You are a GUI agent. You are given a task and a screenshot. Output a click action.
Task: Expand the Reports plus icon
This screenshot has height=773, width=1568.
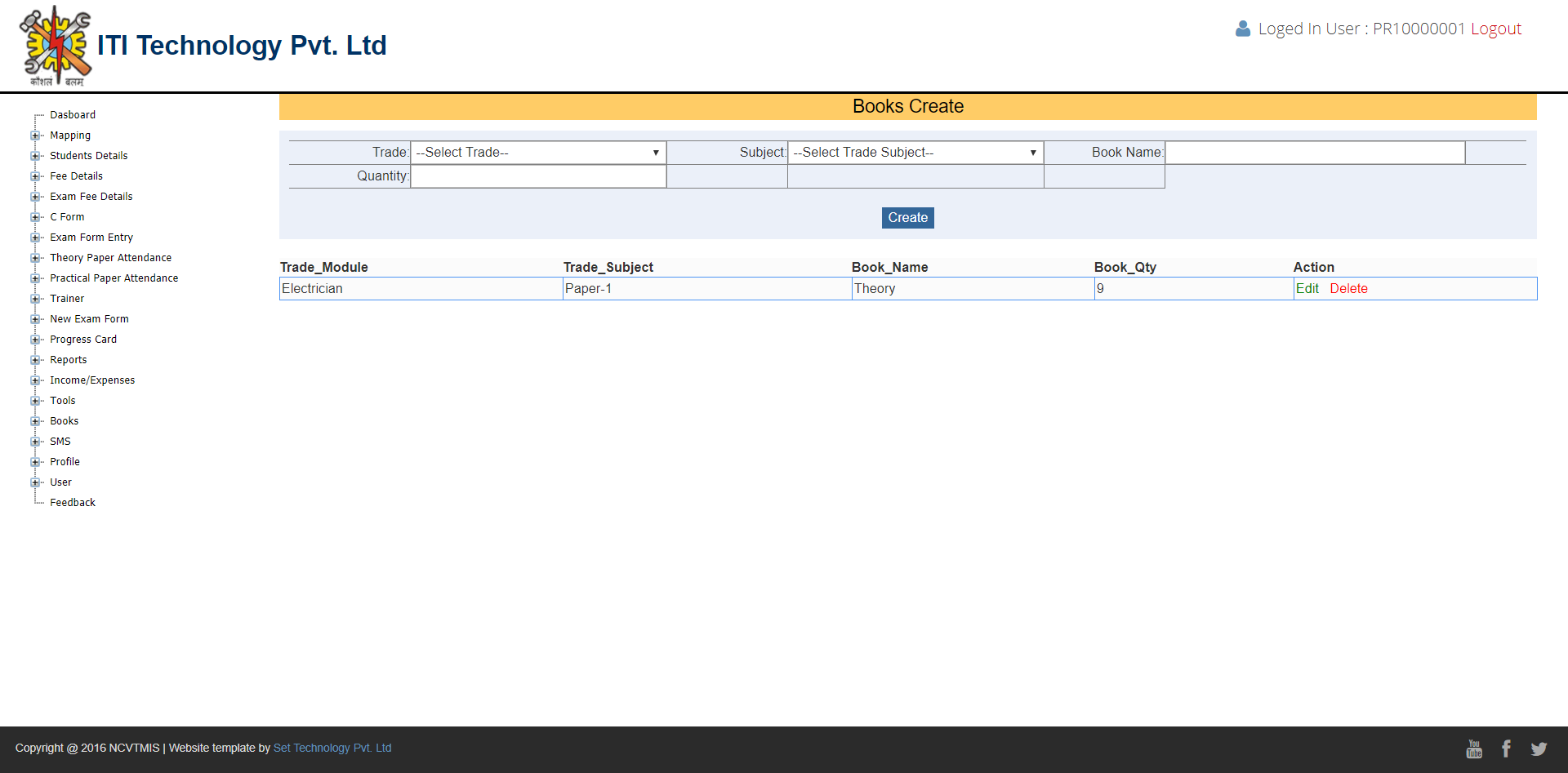click(35, 360)
